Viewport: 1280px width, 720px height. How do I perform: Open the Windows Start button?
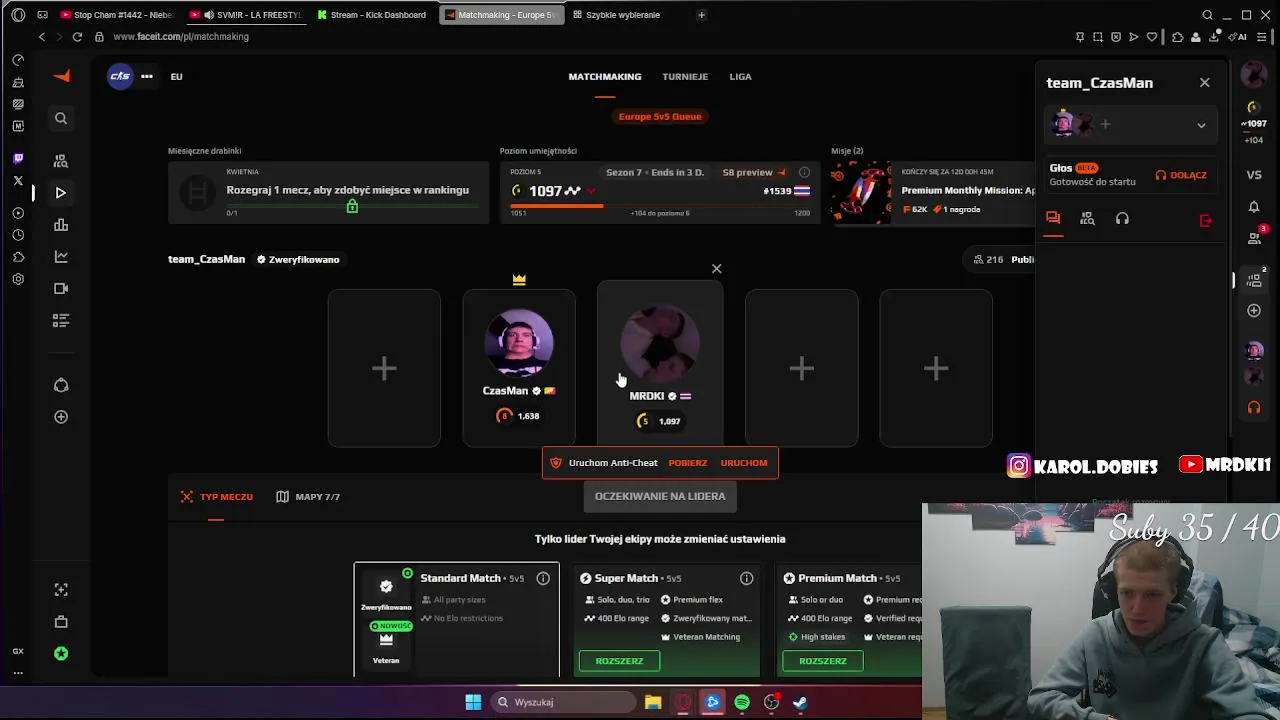[473, 702]
